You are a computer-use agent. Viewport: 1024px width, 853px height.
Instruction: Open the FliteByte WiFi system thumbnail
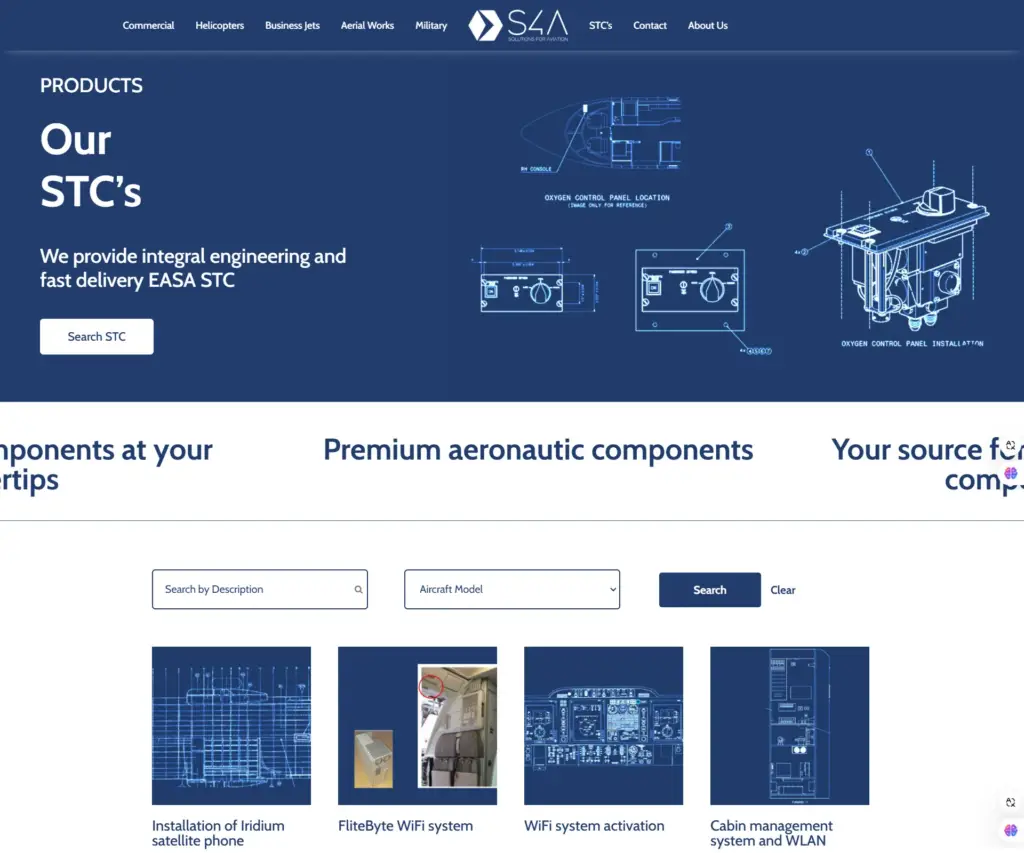[417, 725]
